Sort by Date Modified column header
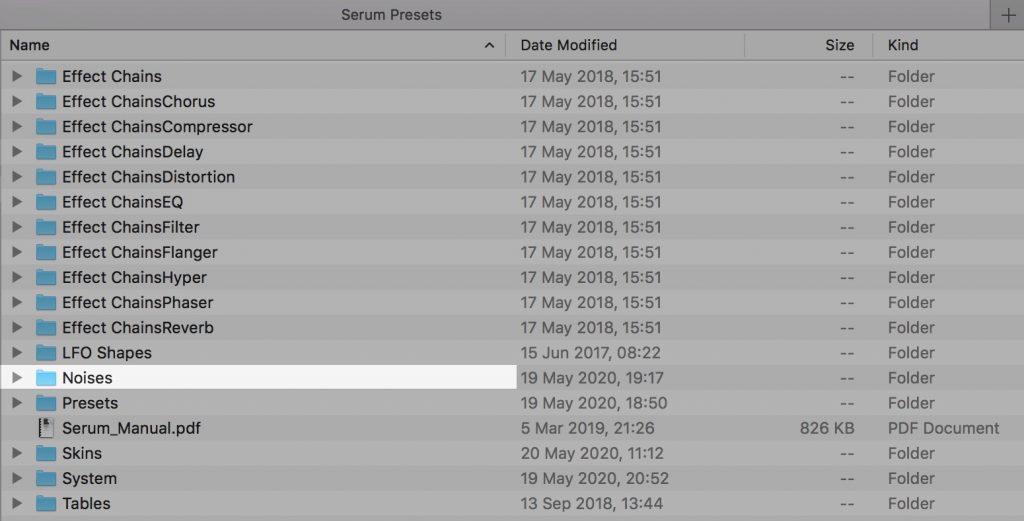Image resolution: width=1024 pixels, height=521 pixels. tap(568, 45)
